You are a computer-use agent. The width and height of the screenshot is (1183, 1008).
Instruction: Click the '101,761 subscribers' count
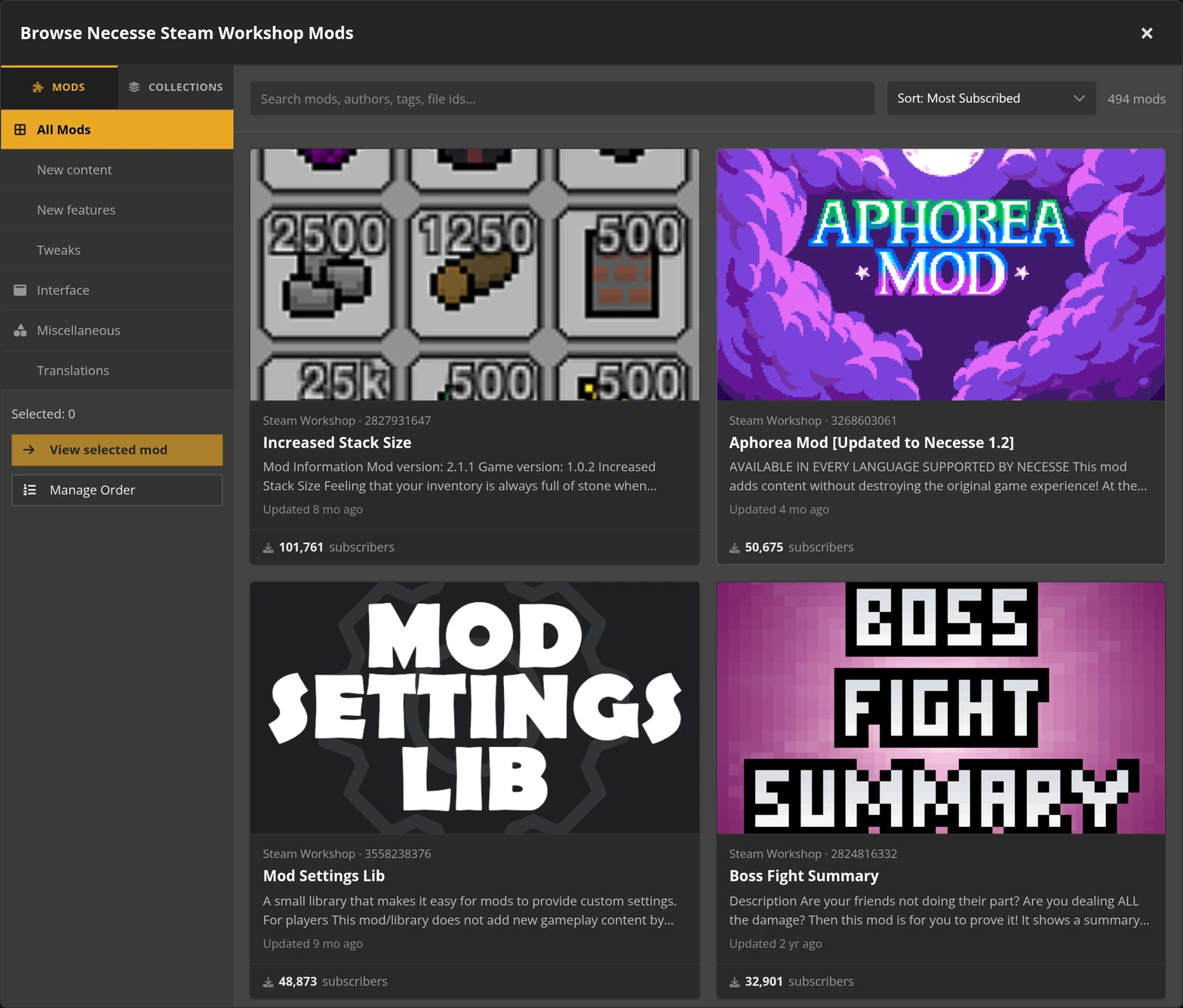point(336,547)
